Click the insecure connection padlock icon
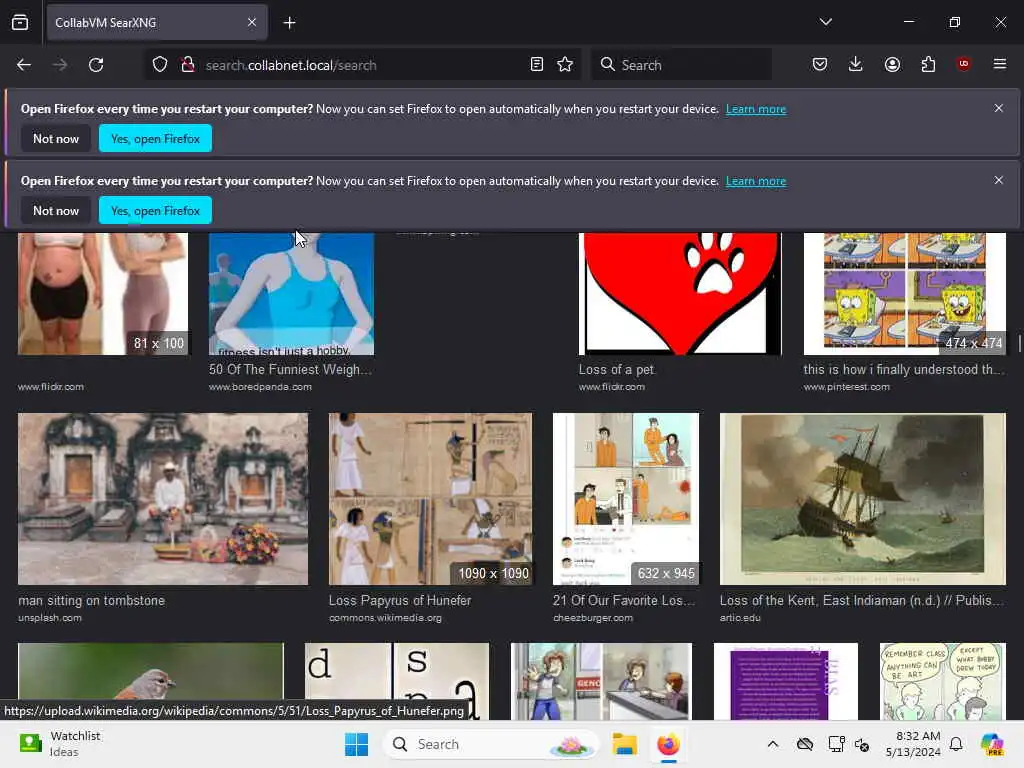 tap(188, 65)
